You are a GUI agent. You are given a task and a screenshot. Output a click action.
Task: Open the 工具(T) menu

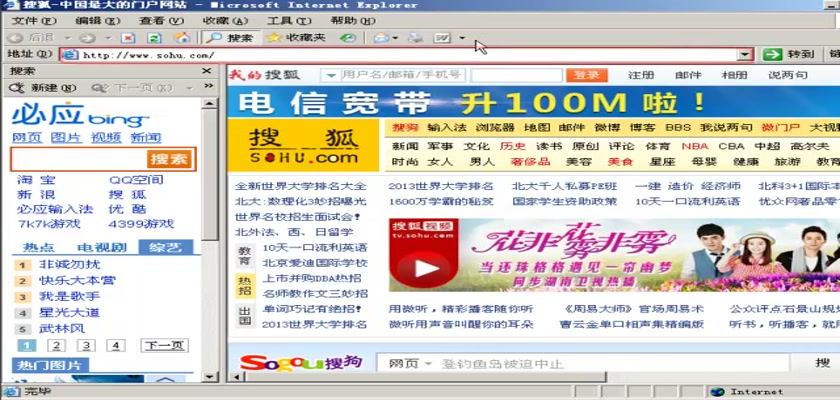289,21
